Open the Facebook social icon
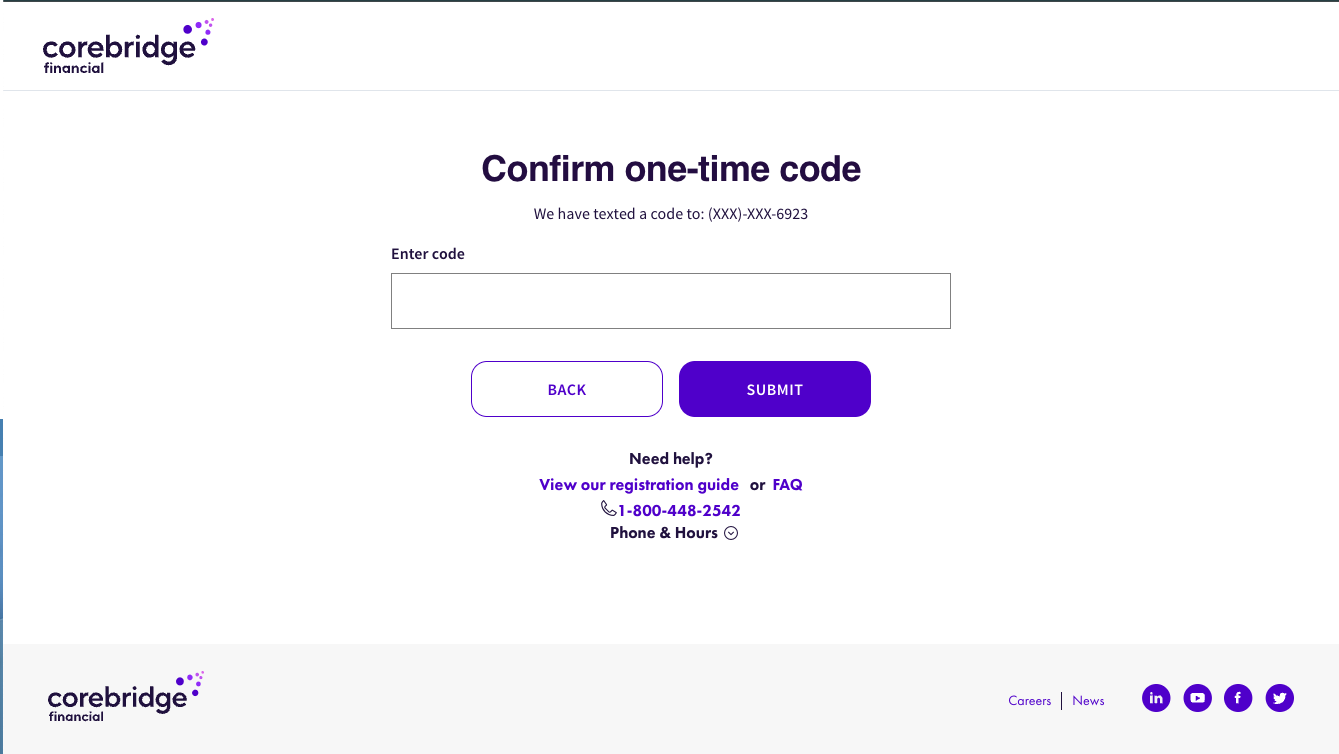This screenshot has width=1339, height=754. [x=1238, y=698]
